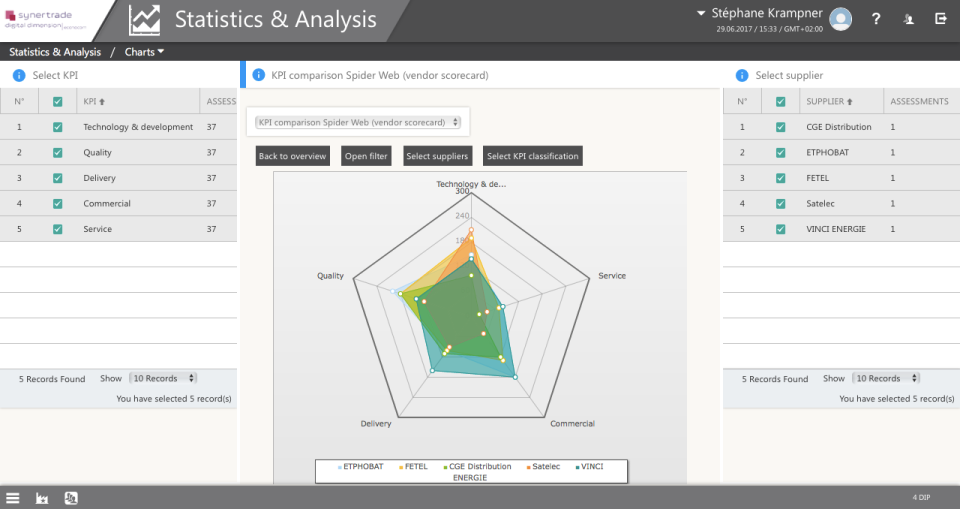Click the switch user icon in header
This screenshot has height=509, width=960.
coord(908,18)
